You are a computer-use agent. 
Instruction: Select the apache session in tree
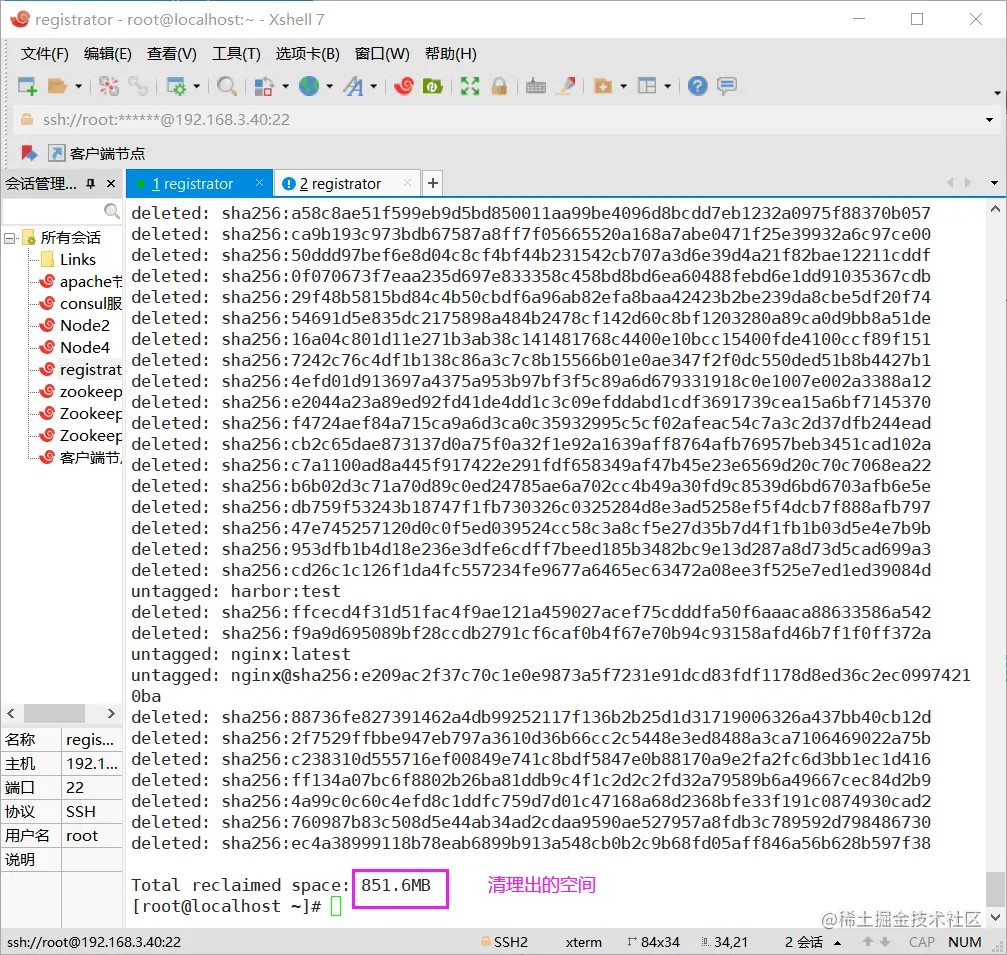pos(81,281)
